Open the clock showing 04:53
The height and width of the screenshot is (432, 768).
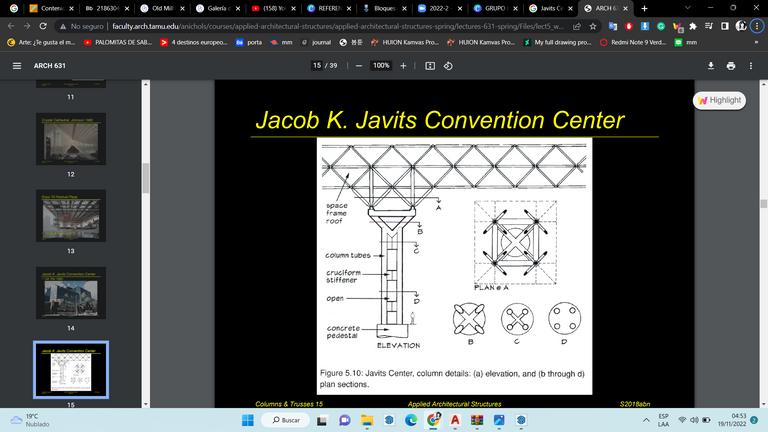tap(732, 420)
